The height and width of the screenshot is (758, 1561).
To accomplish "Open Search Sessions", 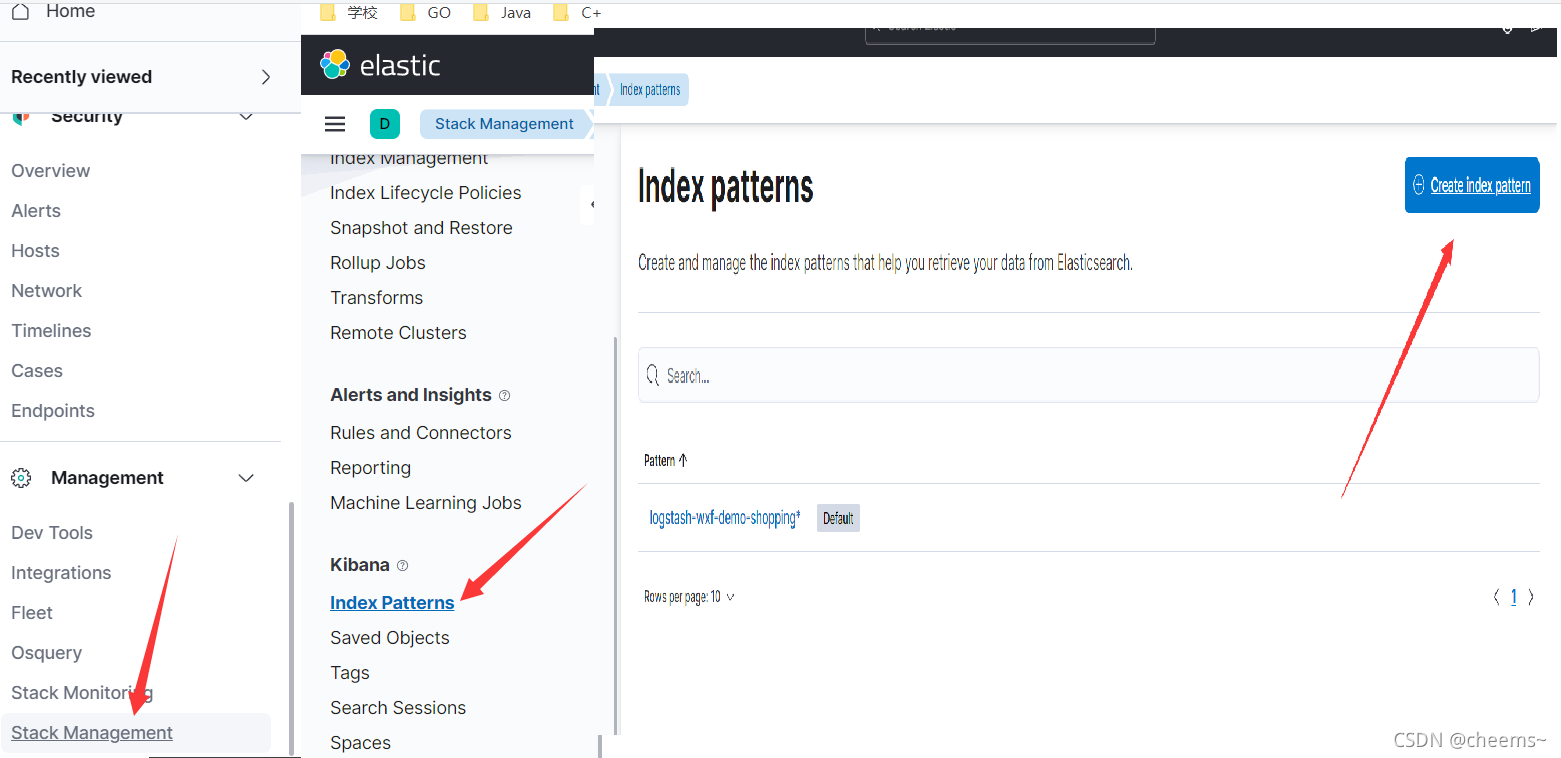I will coord(398,708).
